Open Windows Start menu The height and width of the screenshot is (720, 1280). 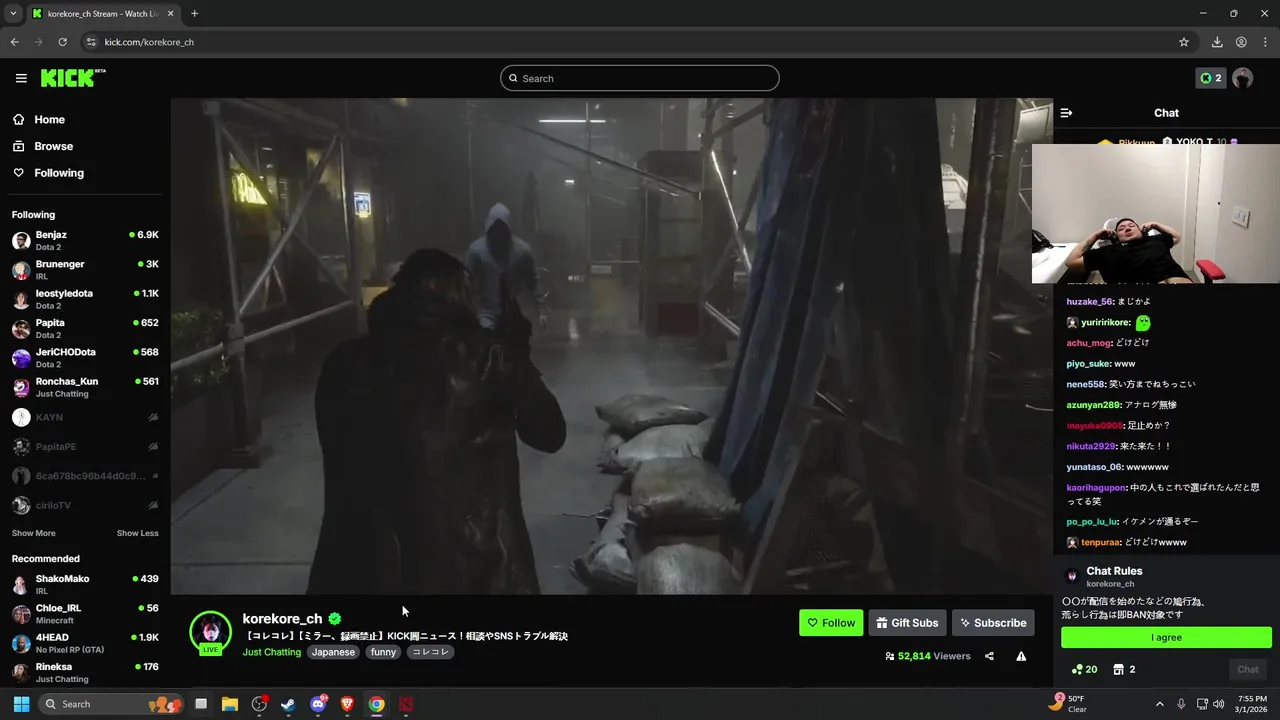(21, 704)
